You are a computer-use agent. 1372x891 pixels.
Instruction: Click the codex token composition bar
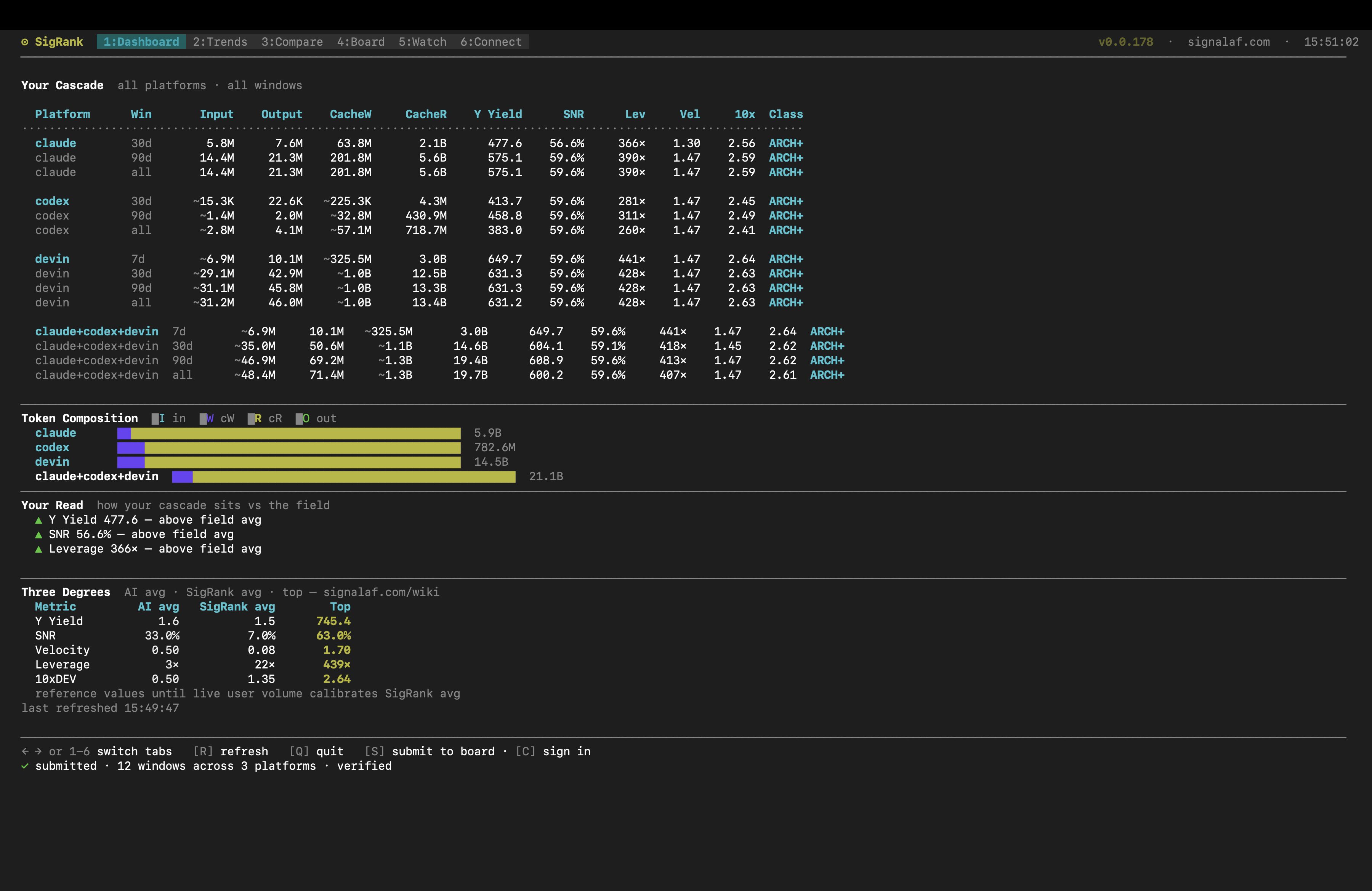pos(289,448)
